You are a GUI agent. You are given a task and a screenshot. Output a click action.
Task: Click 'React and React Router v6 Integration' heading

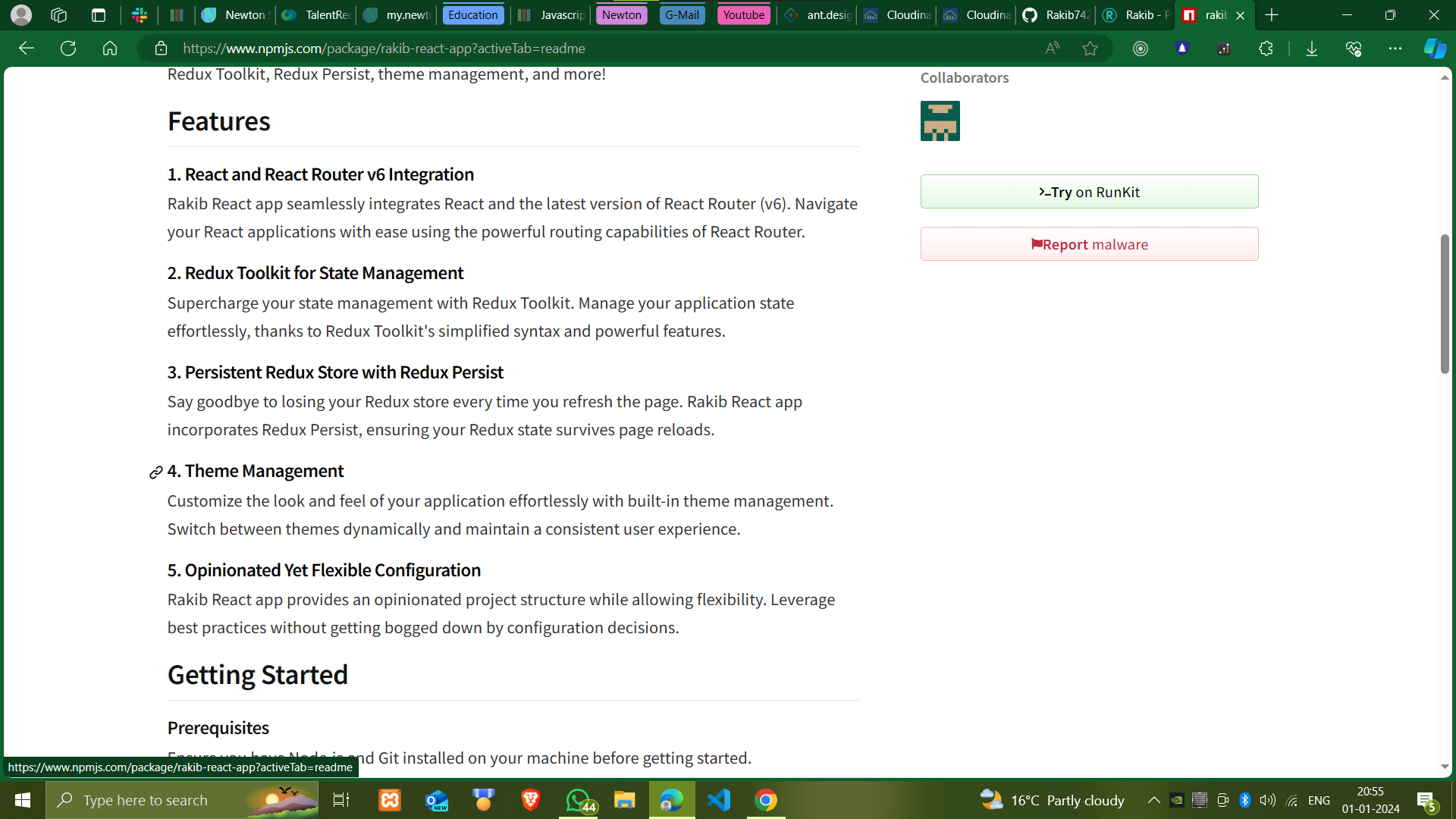pos(321,174)
